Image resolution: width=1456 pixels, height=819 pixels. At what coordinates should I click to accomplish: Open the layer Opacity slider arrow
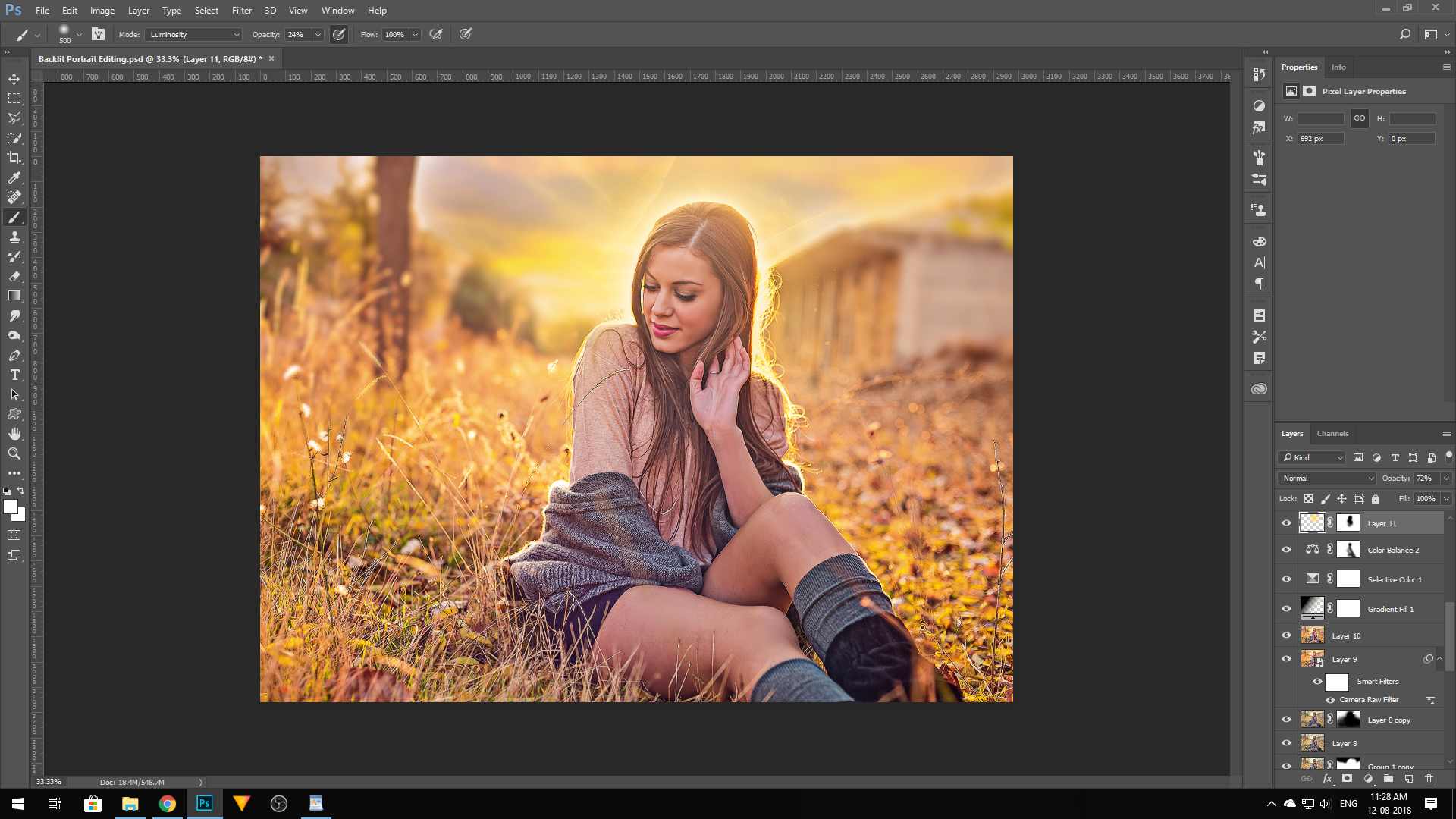[x=1446, y=478]
